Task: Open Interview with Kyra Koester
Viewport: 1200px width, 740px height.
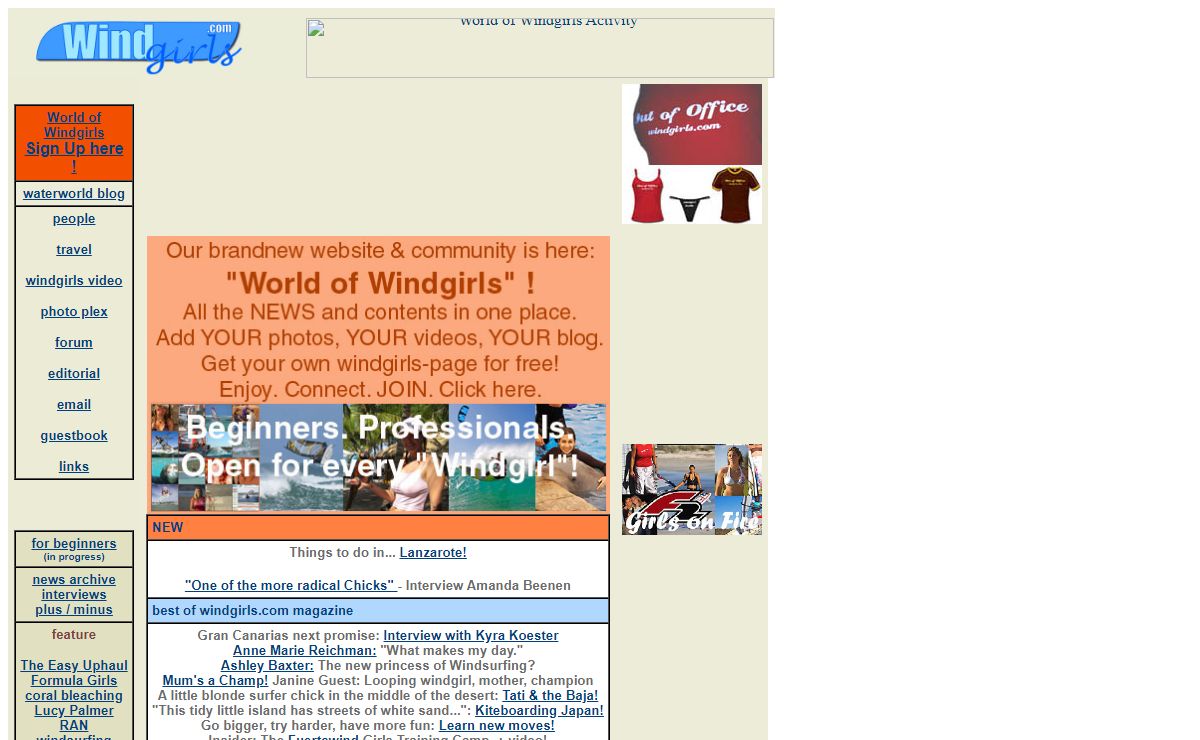Action: [x=471, y=636]
